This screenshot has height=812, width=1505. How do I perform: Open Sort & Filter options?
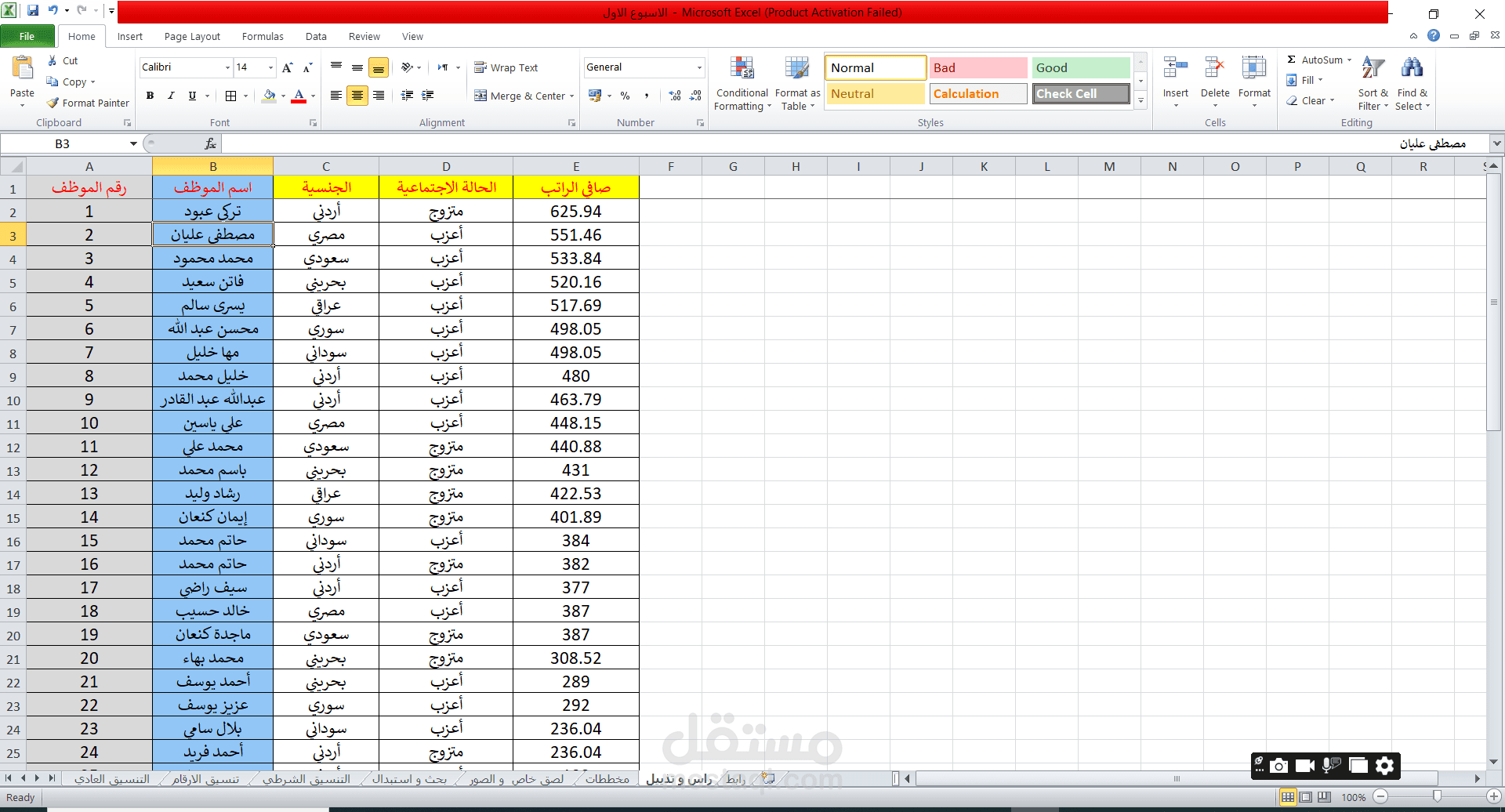click(x=1373, y=83)
